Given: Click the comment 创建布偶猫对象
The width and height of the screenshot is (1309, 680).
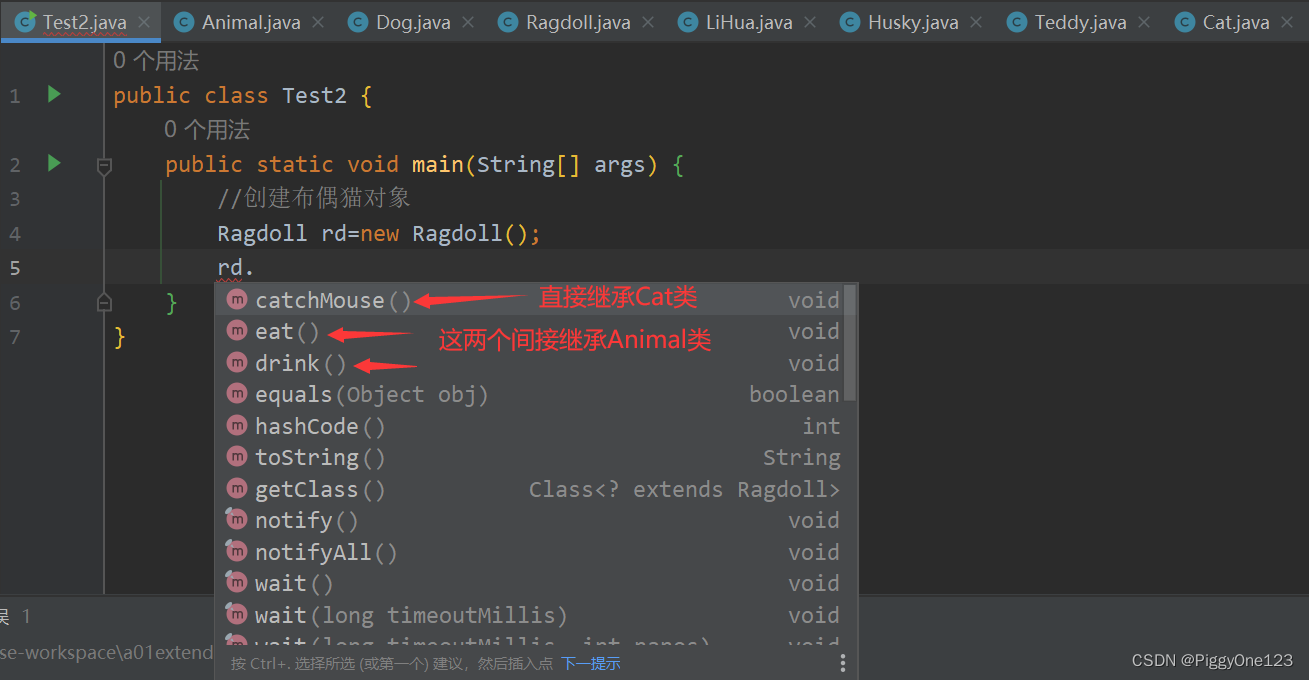Looking at the screenshot, I should pos(314,199).
